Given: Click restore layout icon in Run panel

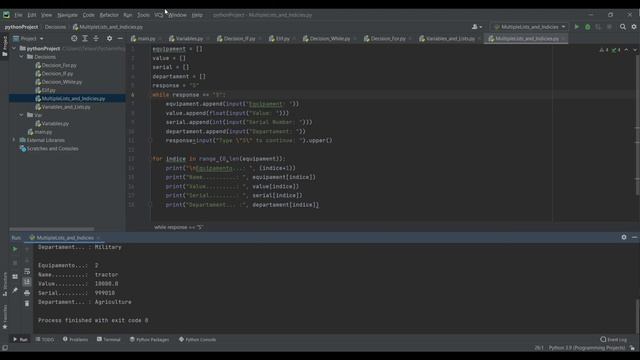Looking at the screenshot, I should tap(15, 277).
